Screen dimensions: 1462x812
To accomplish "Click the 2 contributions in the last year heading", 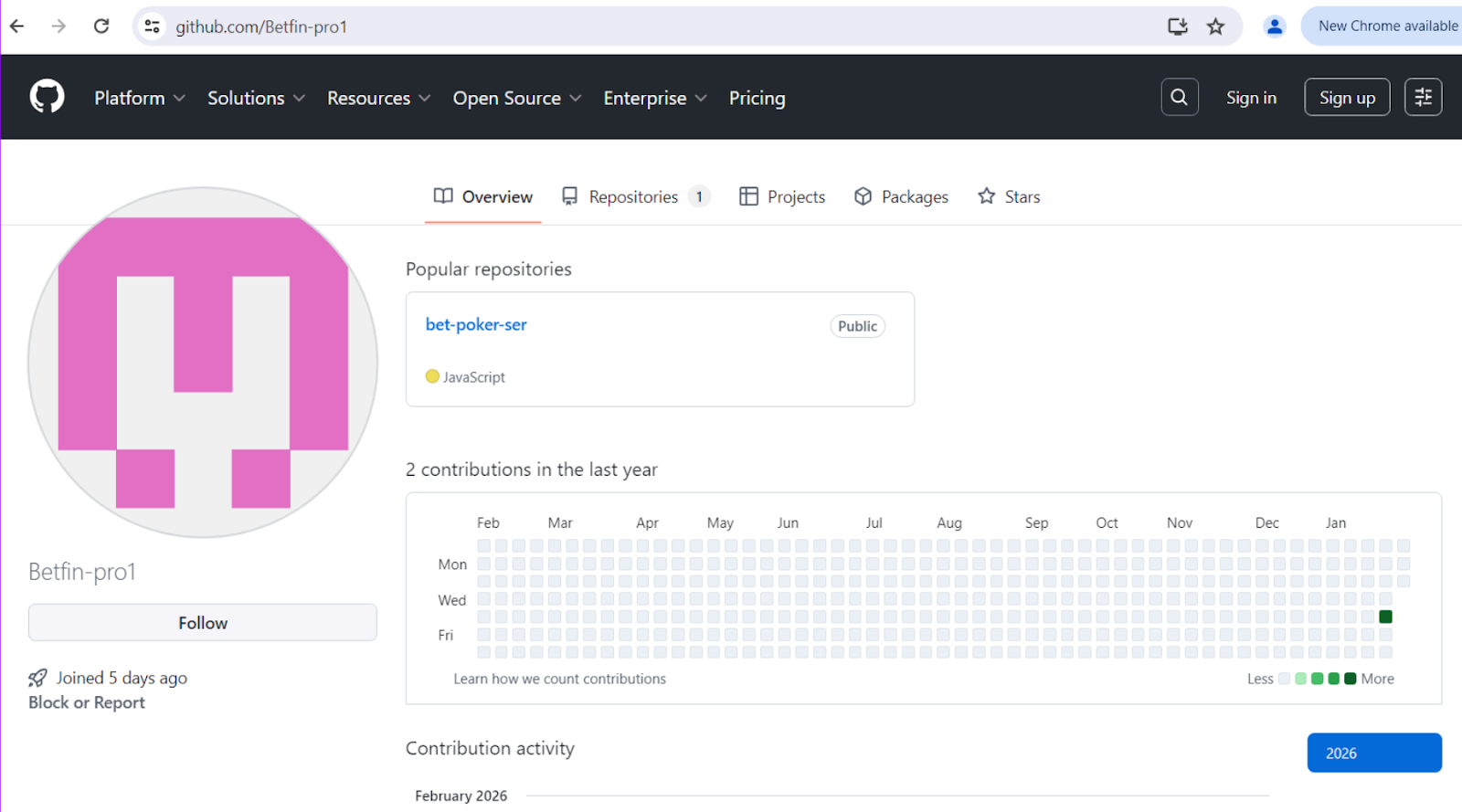I will coord(532,469).
